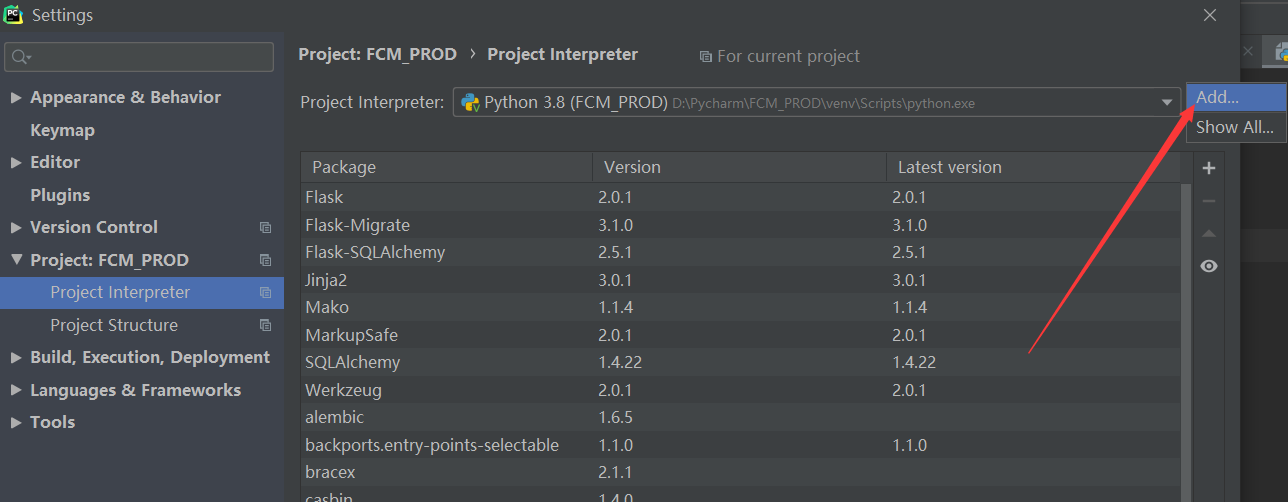Click the install package plus icon

click(1208, 168)
